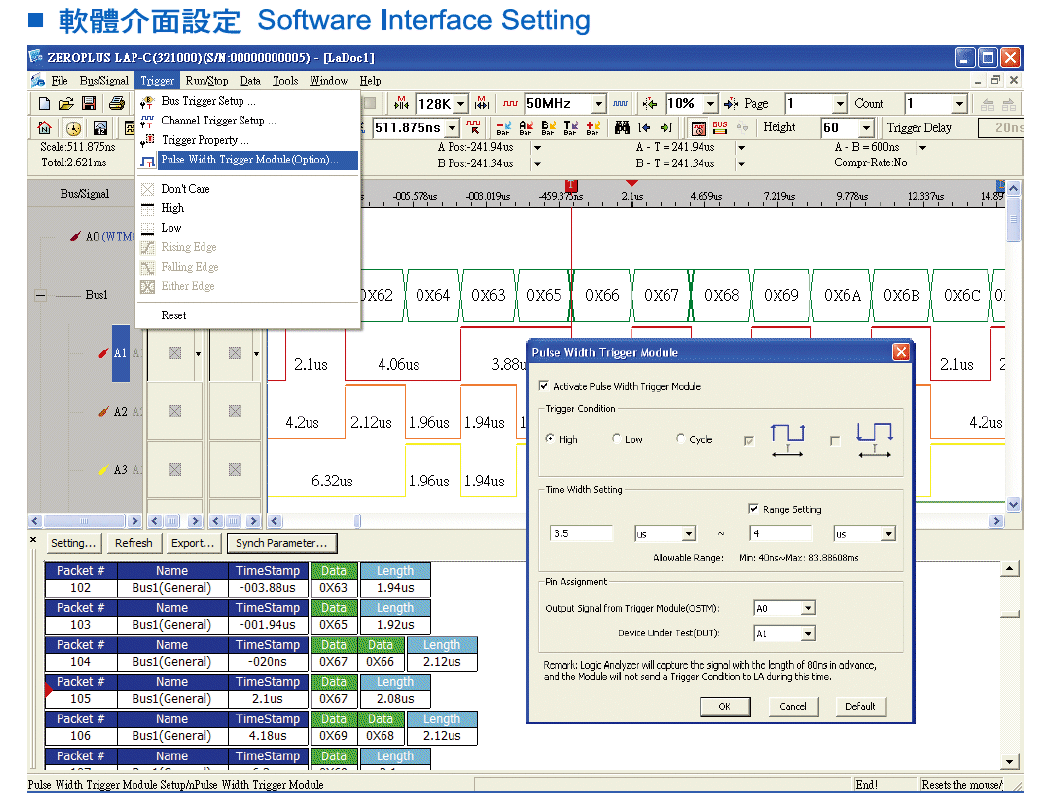Click the trigger position icon left of 10%

coord(650,103)
